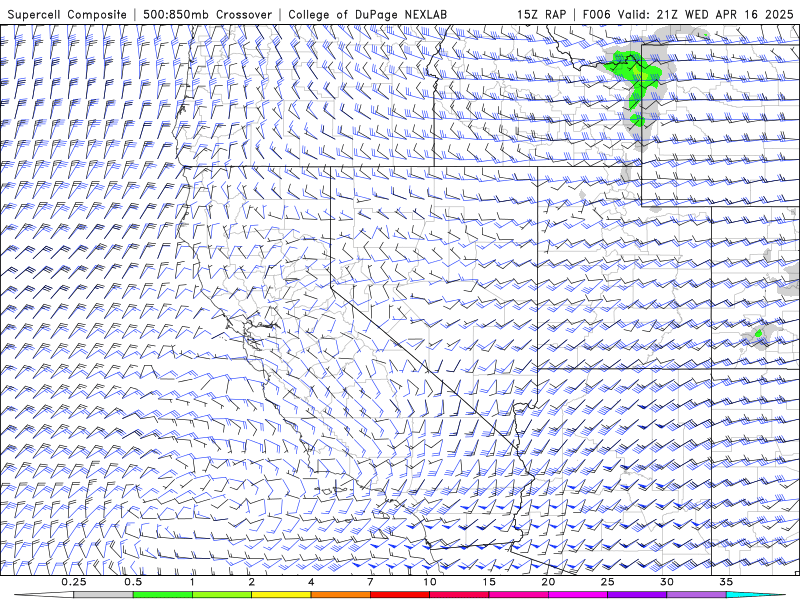Screen dimensions: 800x600
Task: Select the orange 4–7 color segment
Action: pyautogui.click(x=340, y=595)
